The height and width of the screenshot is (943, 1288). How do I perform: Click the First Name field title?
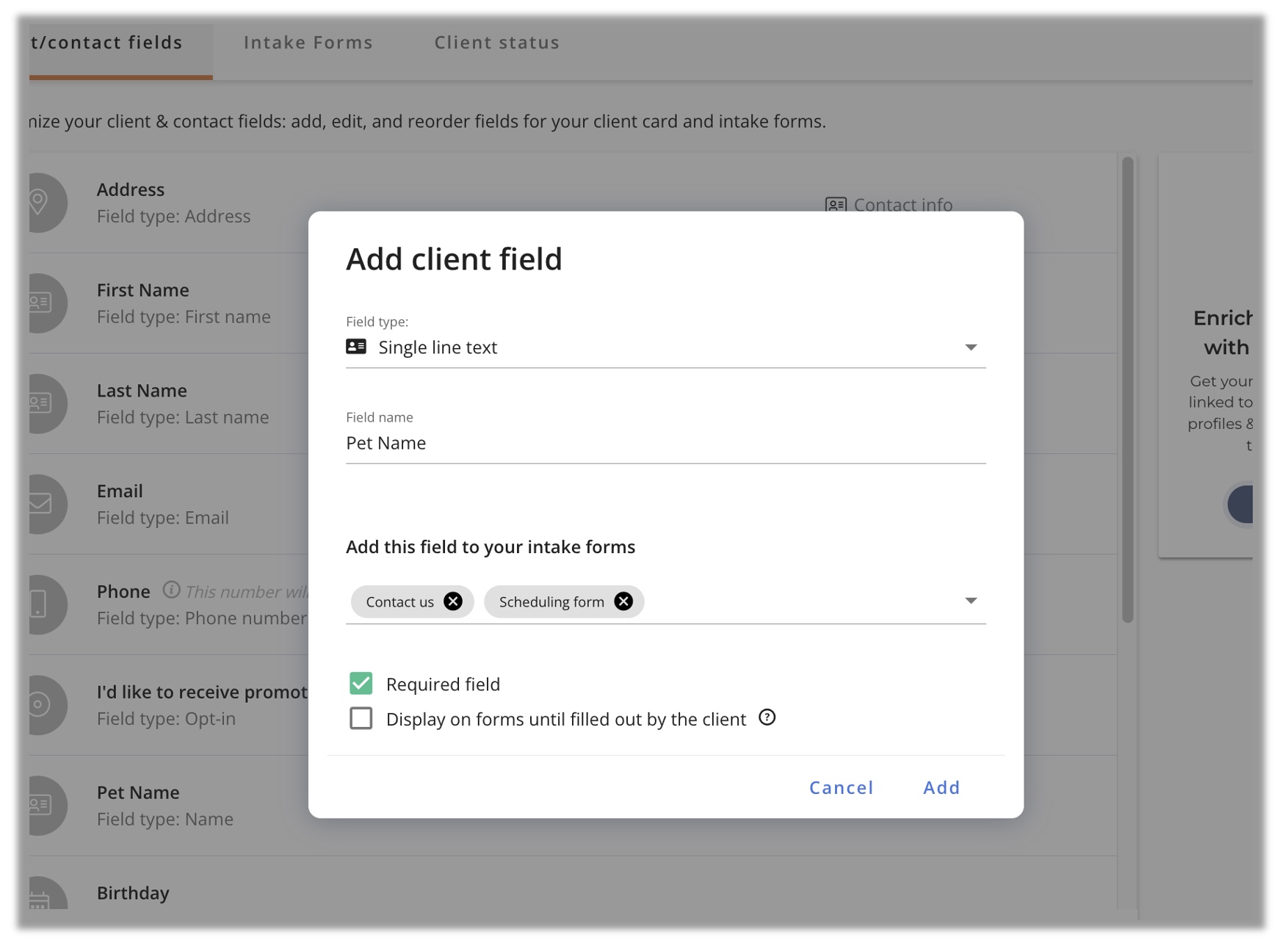[143, 290]
